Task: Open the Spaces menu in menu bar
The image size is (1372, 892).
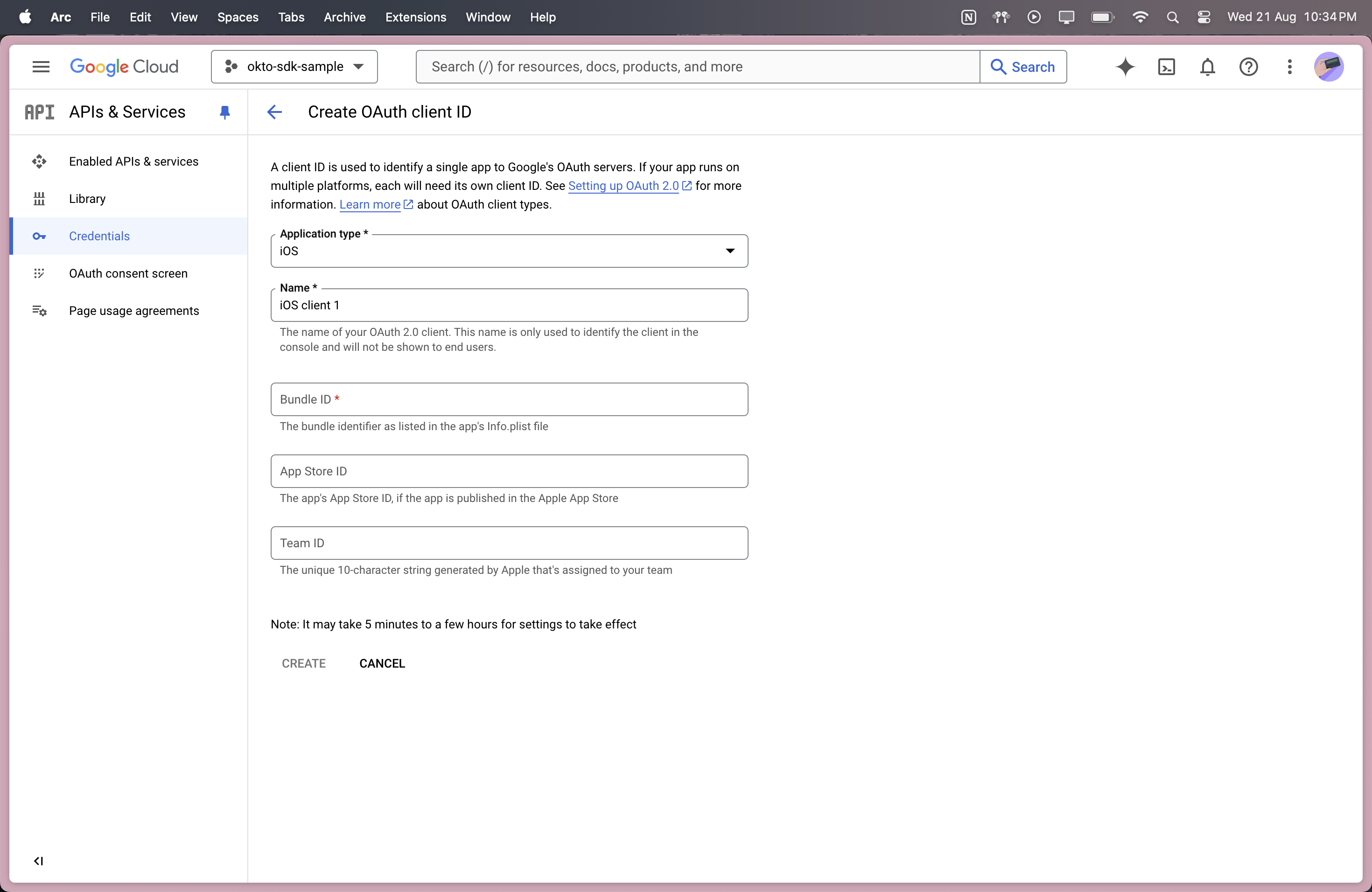Action: 237,17
